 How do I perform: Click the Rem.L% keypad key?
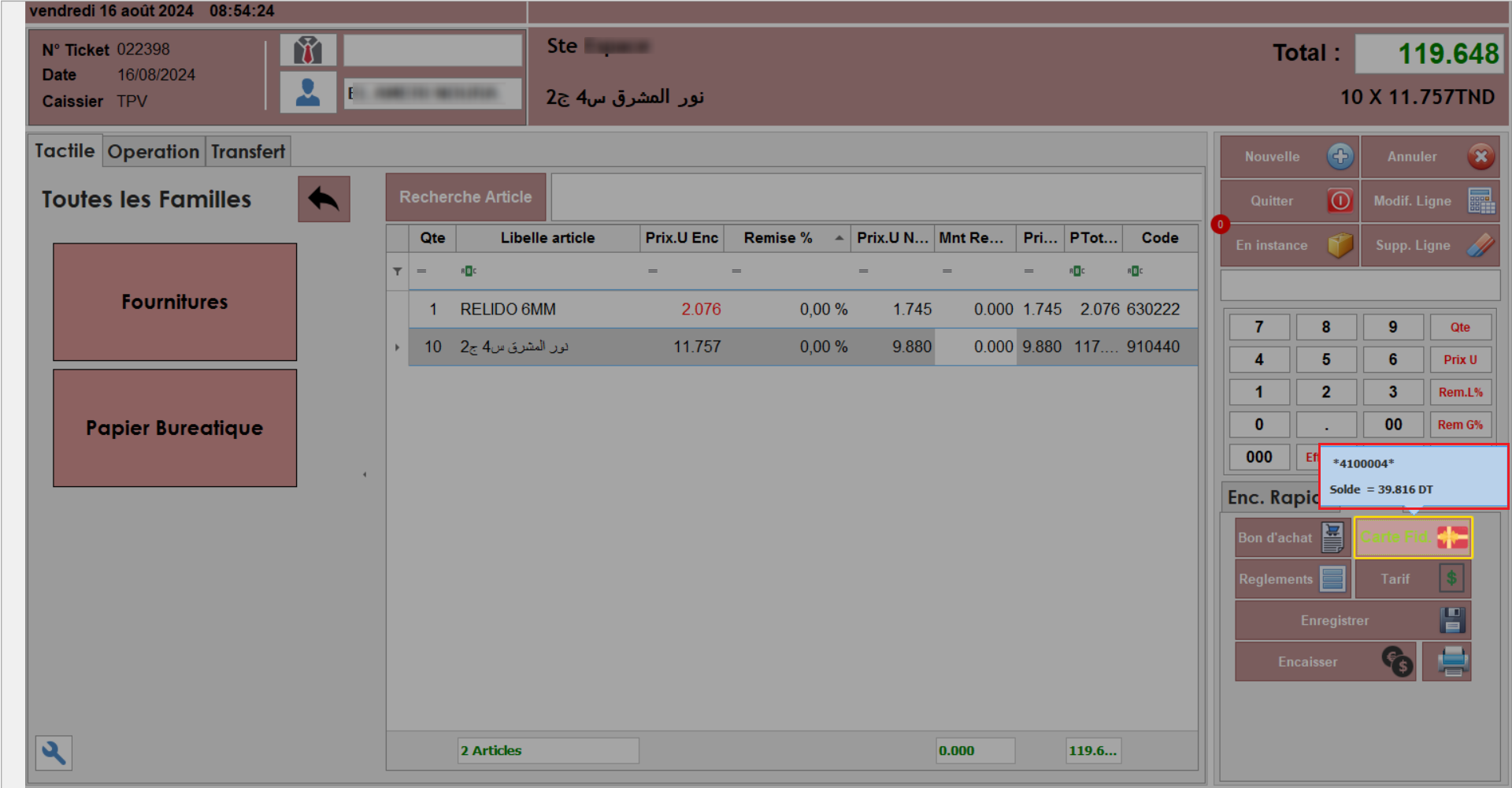coord(1460,392)
